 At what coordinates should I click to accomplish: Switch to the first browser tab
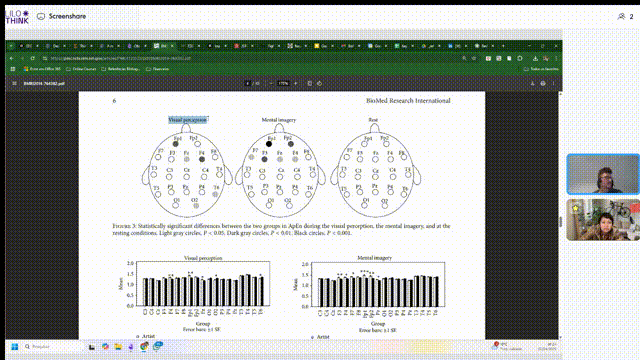pyautogui.click(x=29, y=46)
